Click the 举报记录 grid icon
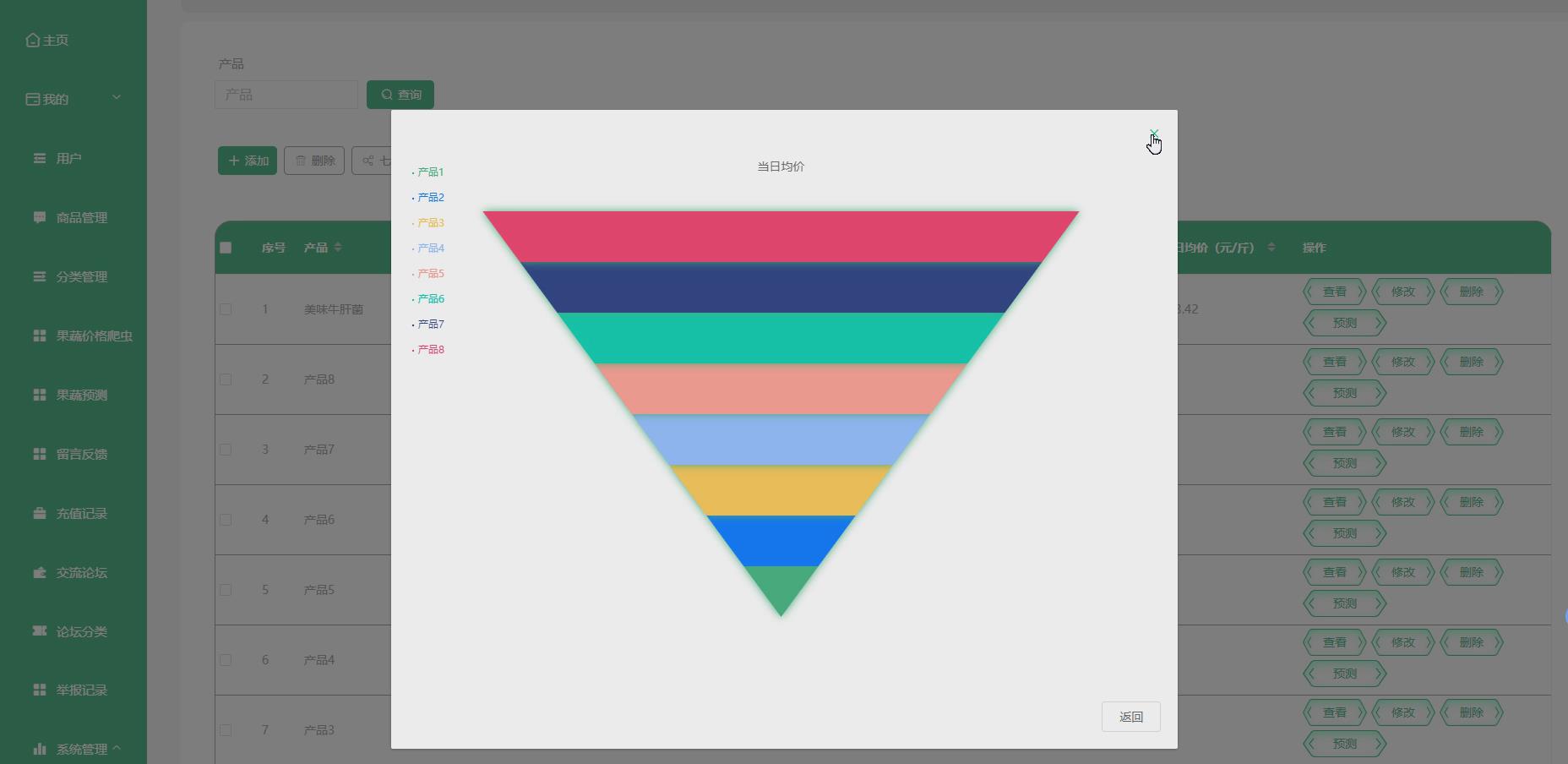Image resolution: width=1568 pixels, height=764 pixels. click(40, 690)
